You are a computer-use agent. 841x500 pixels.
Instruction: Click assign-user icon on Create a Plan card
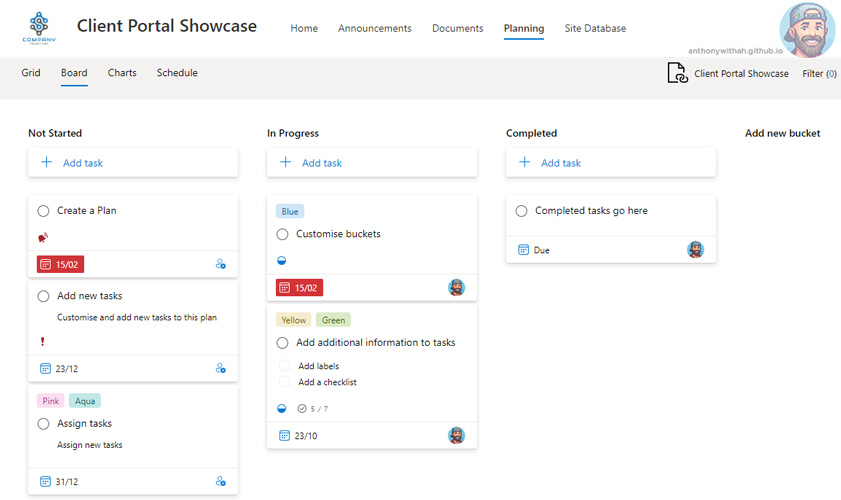click(x=221, y=264)
